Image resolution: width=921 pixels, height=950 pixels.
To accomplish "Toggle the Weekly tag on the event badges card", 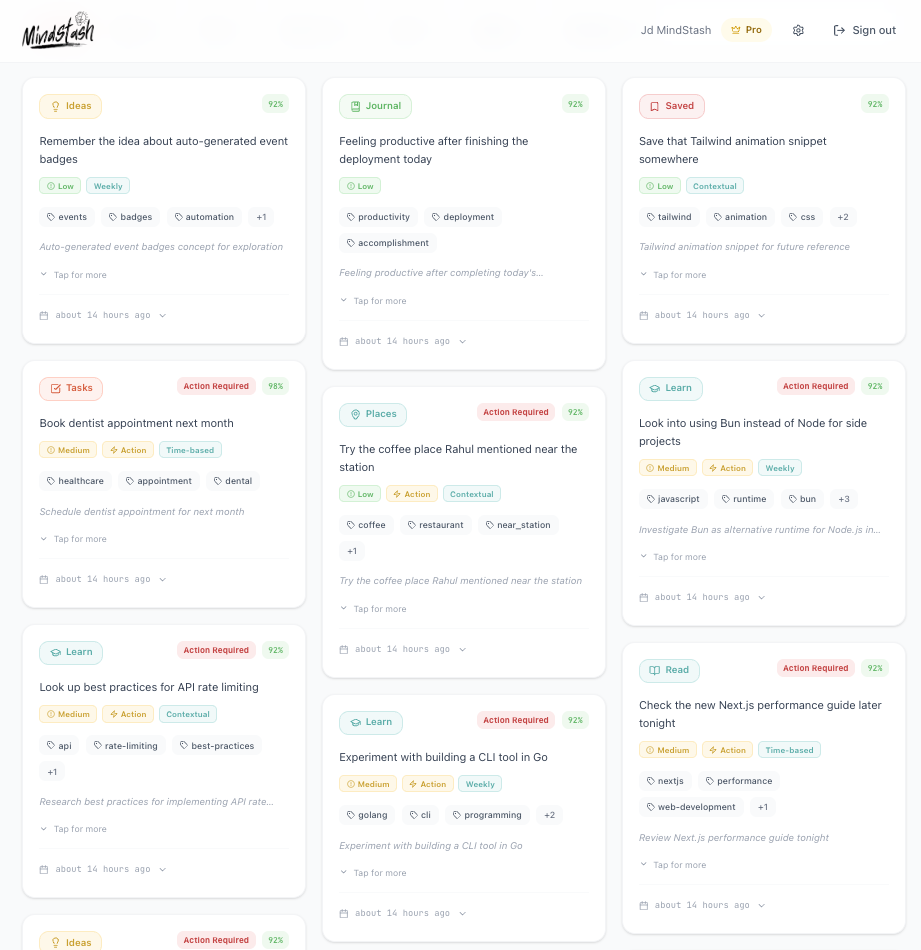I will 107,185.
